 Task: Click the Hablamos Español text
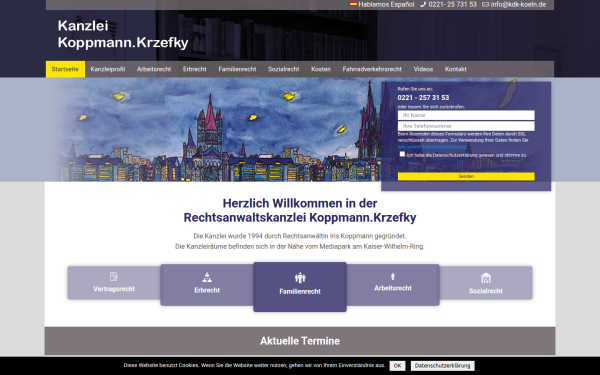point(386,5)
